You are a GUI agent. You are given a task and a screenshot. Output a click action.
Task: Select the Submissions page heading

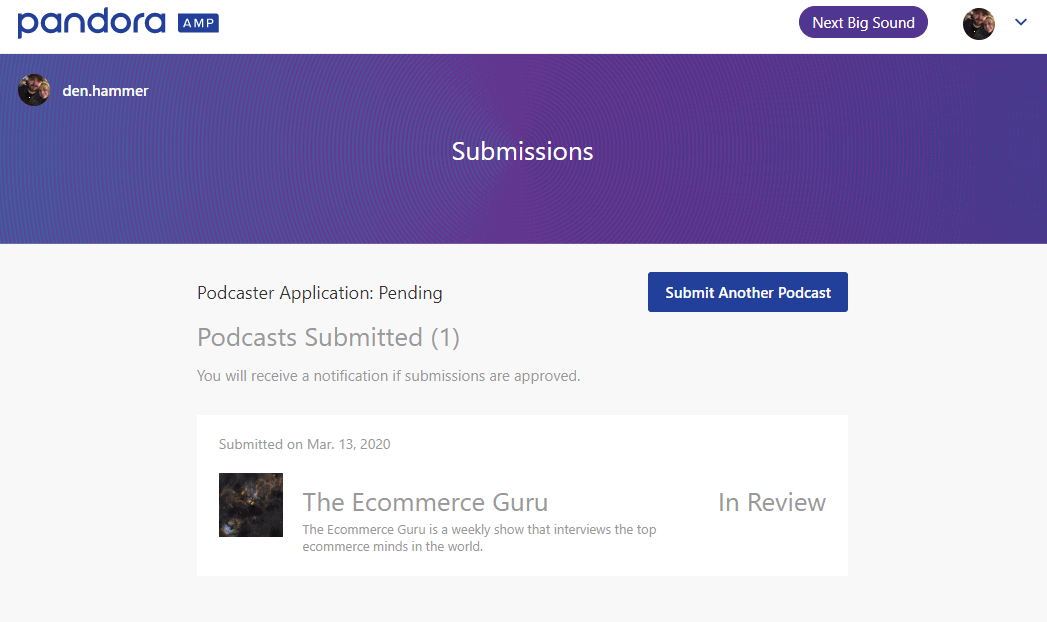[522, 151]
